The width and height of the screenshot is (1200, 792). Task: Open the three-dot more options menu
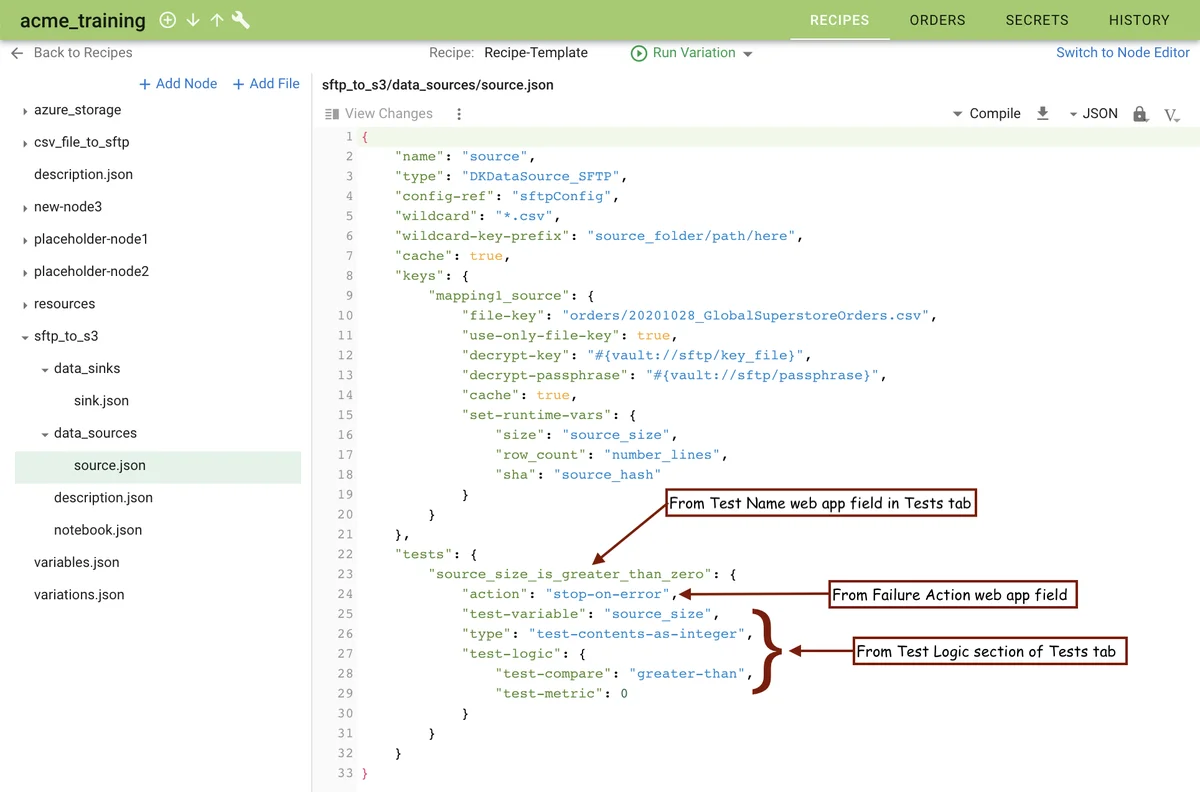coord(459,114)
